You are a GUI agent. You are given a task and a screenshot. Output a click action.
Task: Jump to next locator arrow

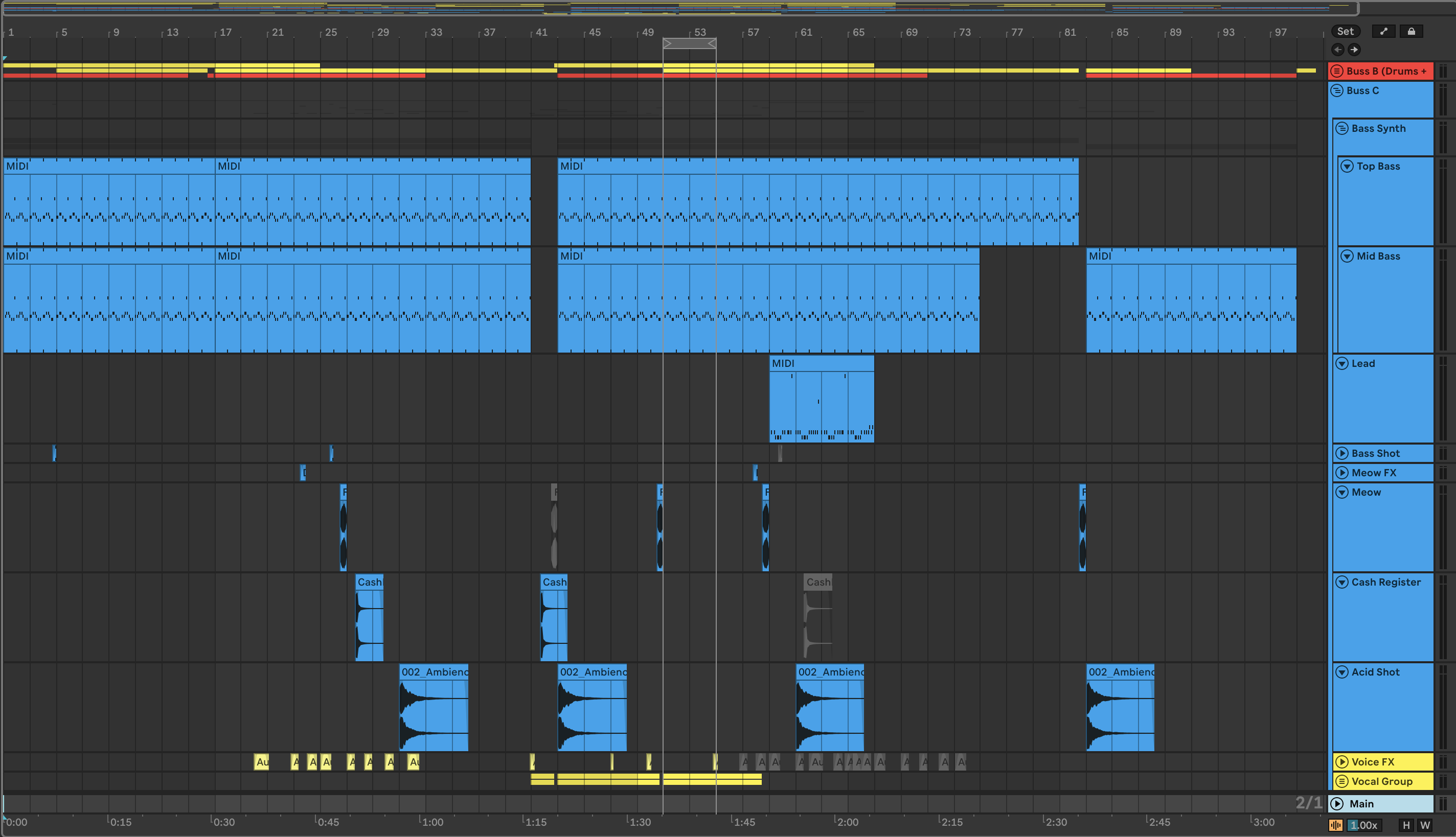click(x=1354, y=50)
